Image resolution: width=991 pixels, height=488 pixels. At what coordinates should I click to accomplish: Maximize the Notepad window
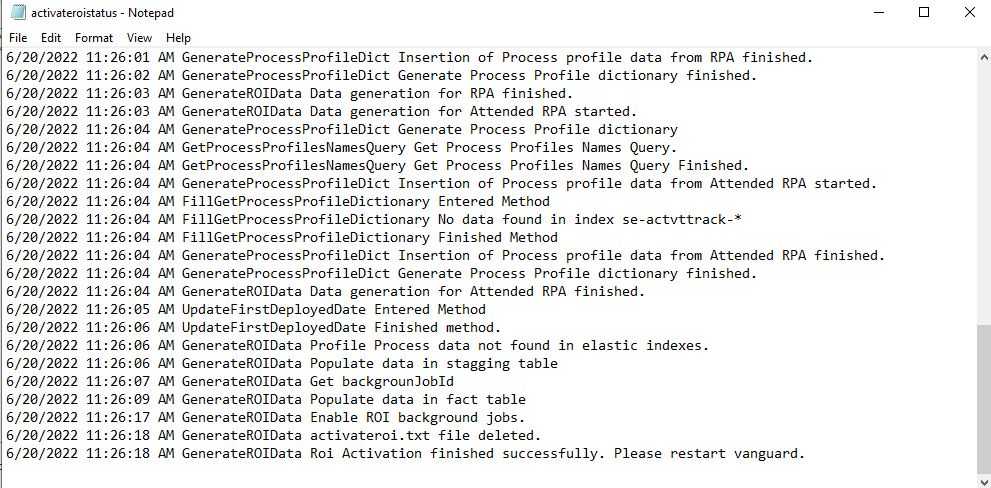point(924,12)
